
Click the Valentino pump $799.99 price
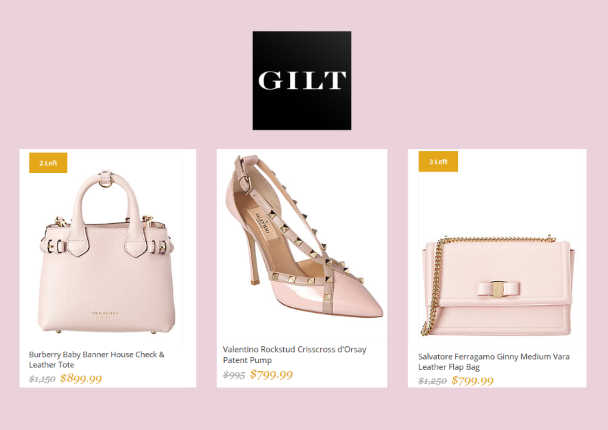(x=271, y=375)
